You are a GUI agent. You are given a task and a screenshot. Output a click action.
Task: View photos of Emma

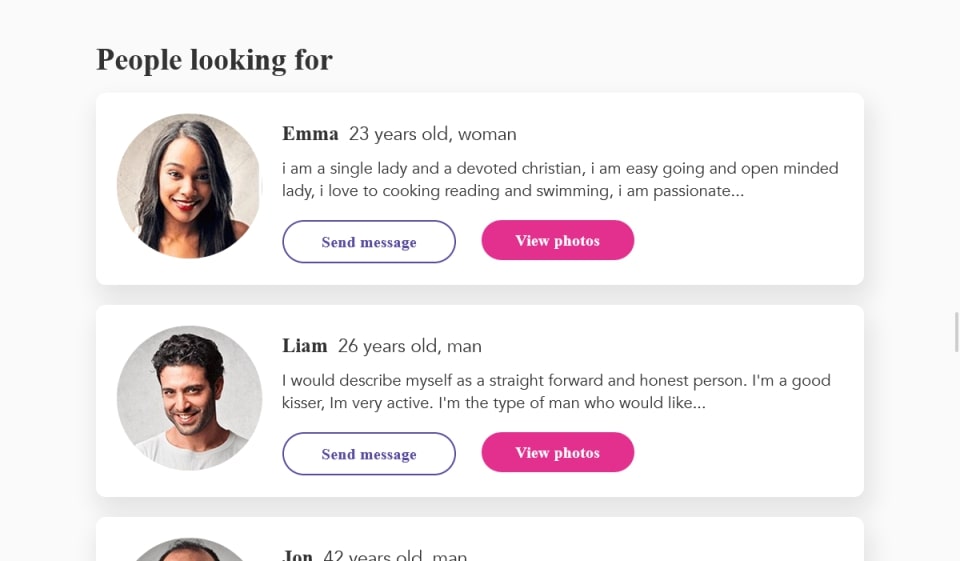coord(557,240)
